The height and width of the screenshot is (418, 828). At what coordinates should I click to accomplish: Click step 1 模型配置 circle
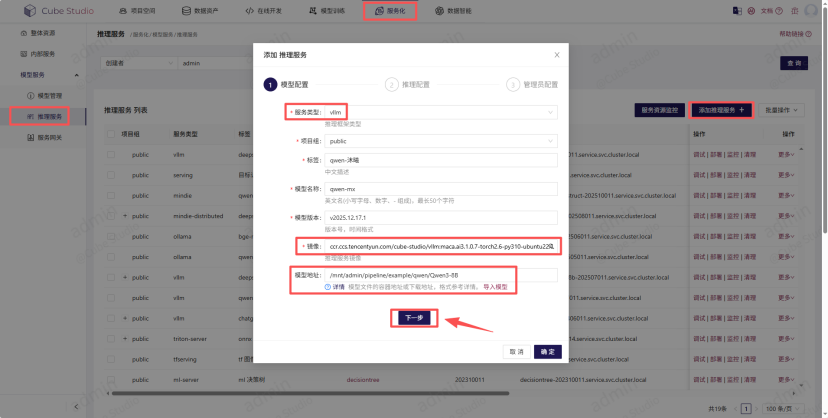click(x=270, y=84)
